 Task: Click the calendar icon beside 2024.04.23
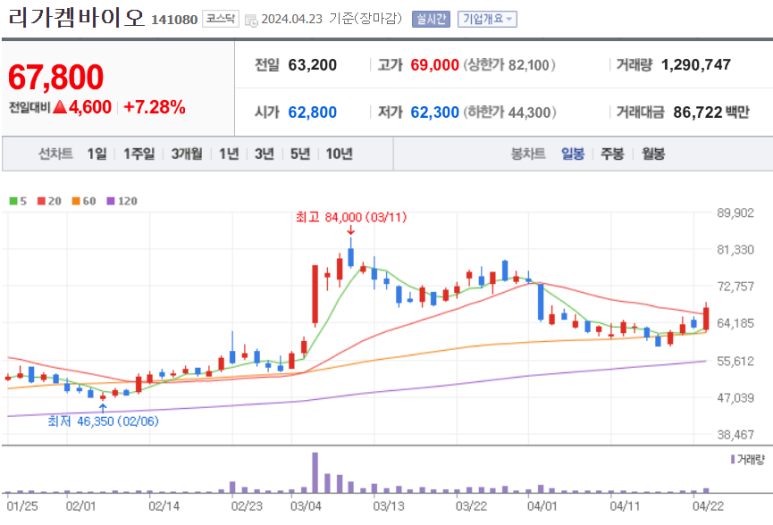[251, 20]
